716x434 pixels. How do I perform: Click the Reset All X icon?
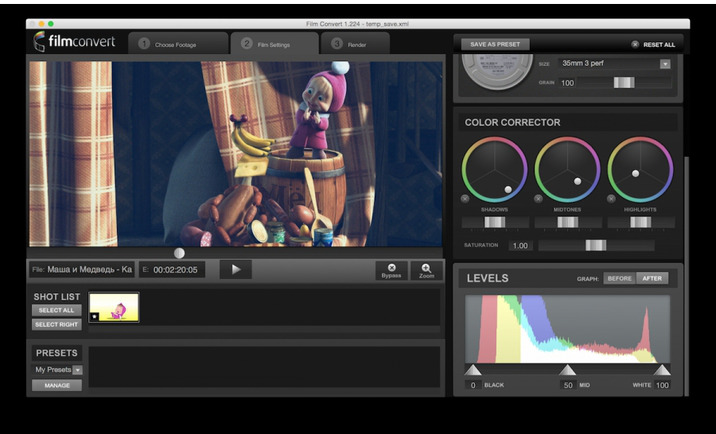[635, 44]
